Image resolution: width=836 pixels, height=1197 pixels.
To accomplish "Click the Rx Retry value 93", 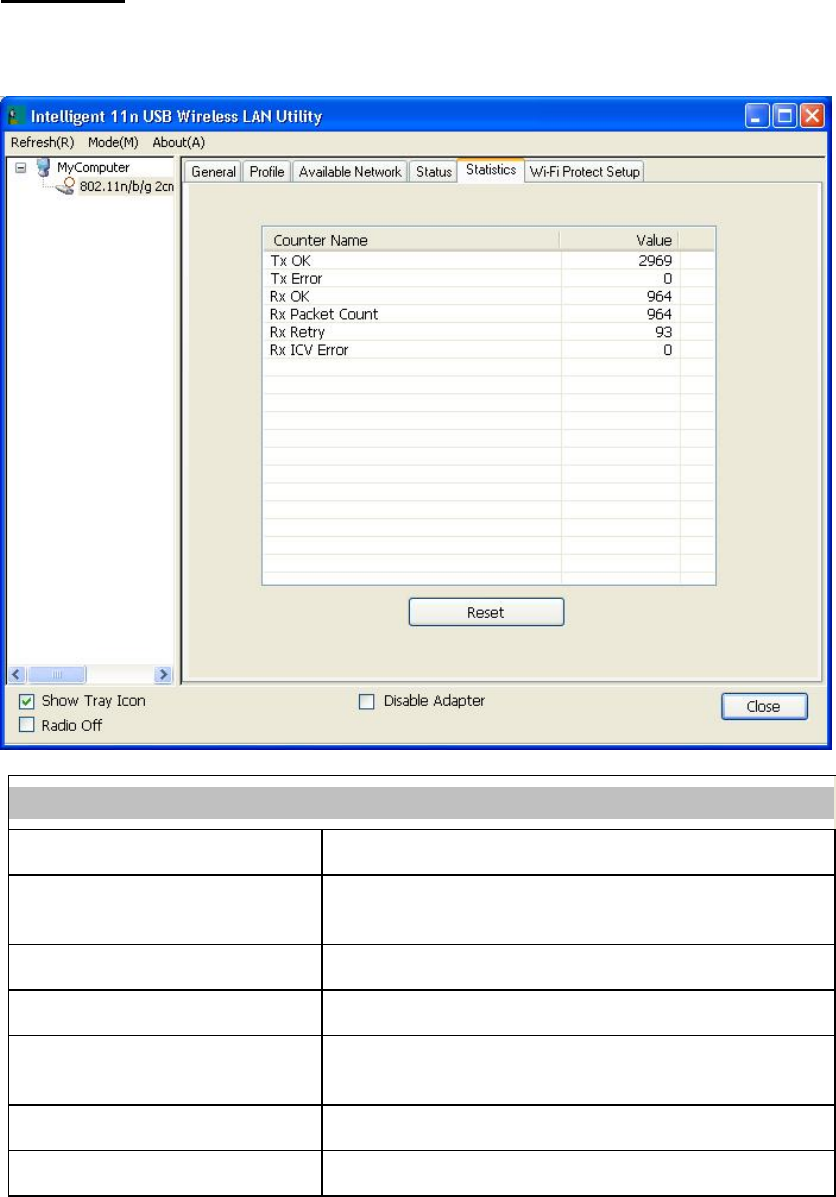I will (663, 332).
